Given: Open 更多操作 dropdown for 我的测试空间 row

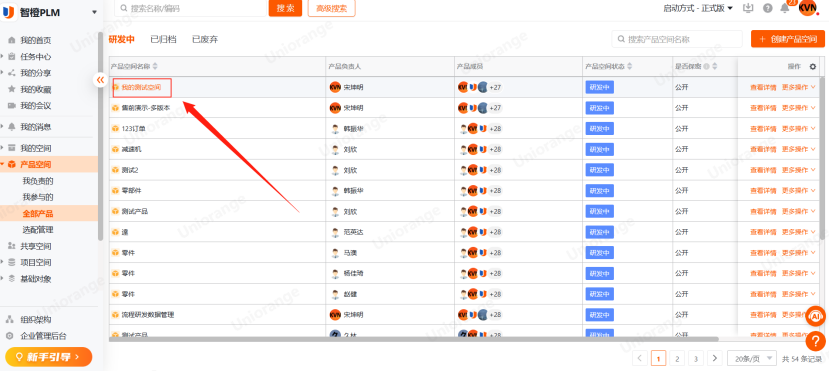Looking at the screenshot, I should pos(799,87).
